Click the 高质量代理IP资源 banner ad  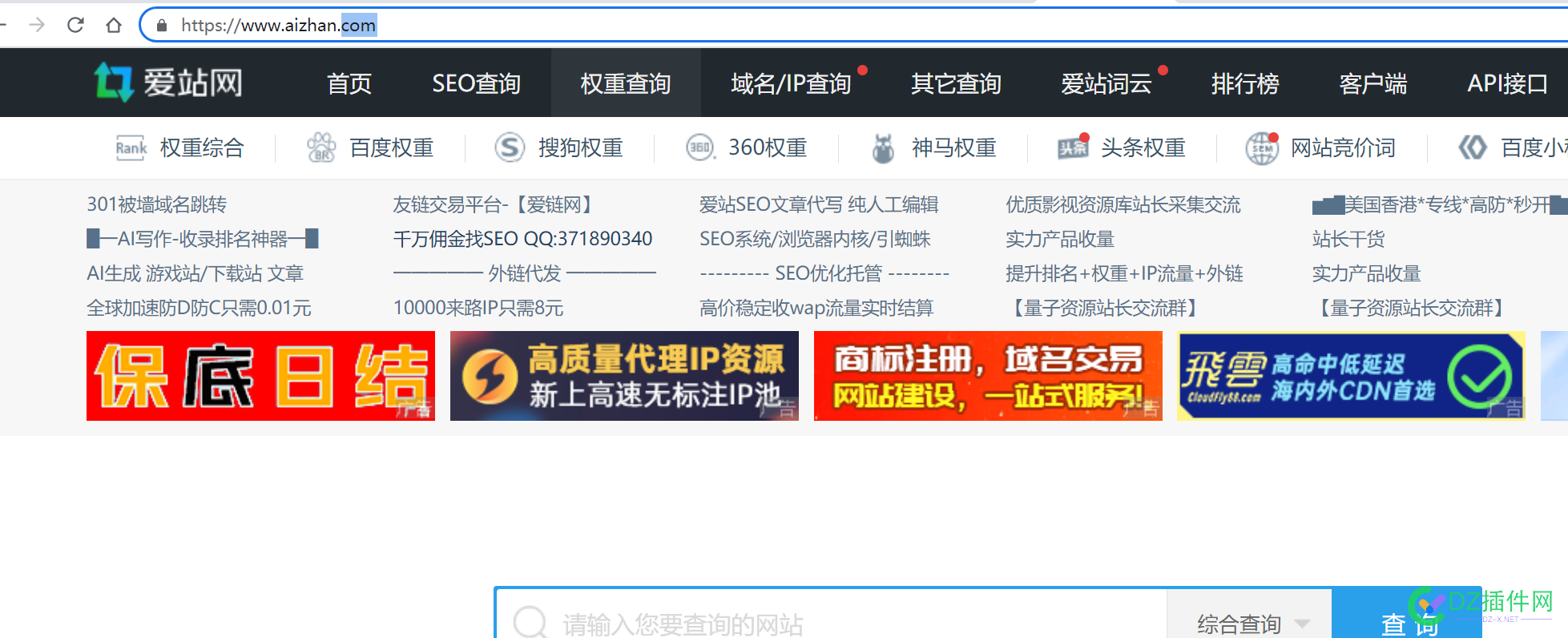click(624, 376)
